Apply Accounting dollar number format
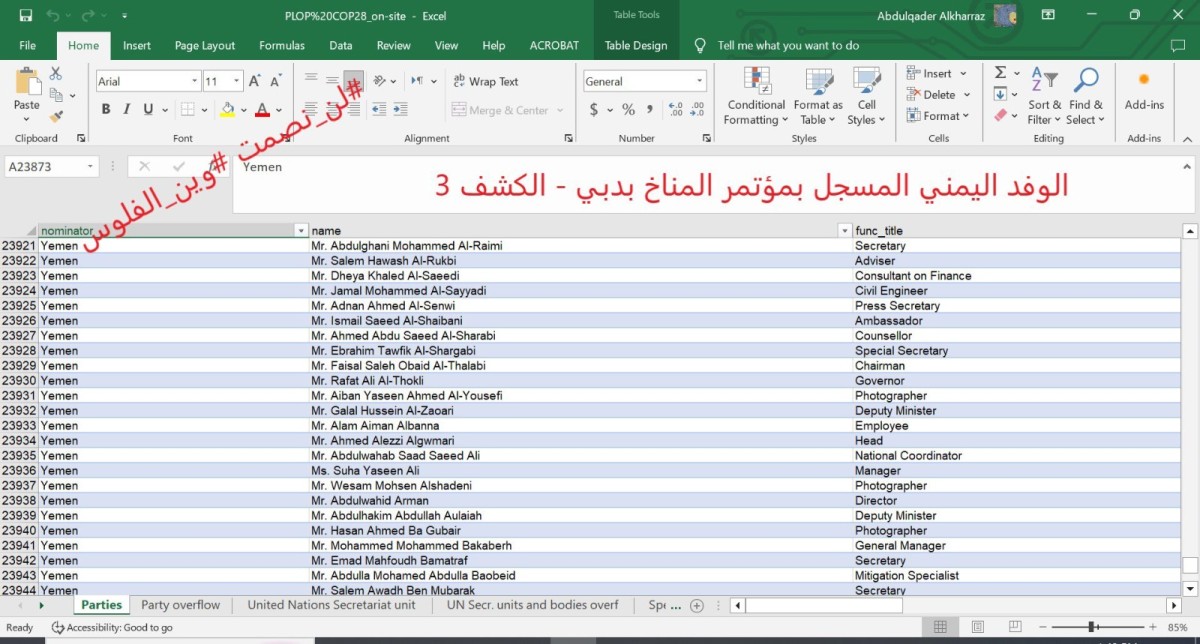Viewport: 1200px width, 644px height. click(x=594, y=110)
